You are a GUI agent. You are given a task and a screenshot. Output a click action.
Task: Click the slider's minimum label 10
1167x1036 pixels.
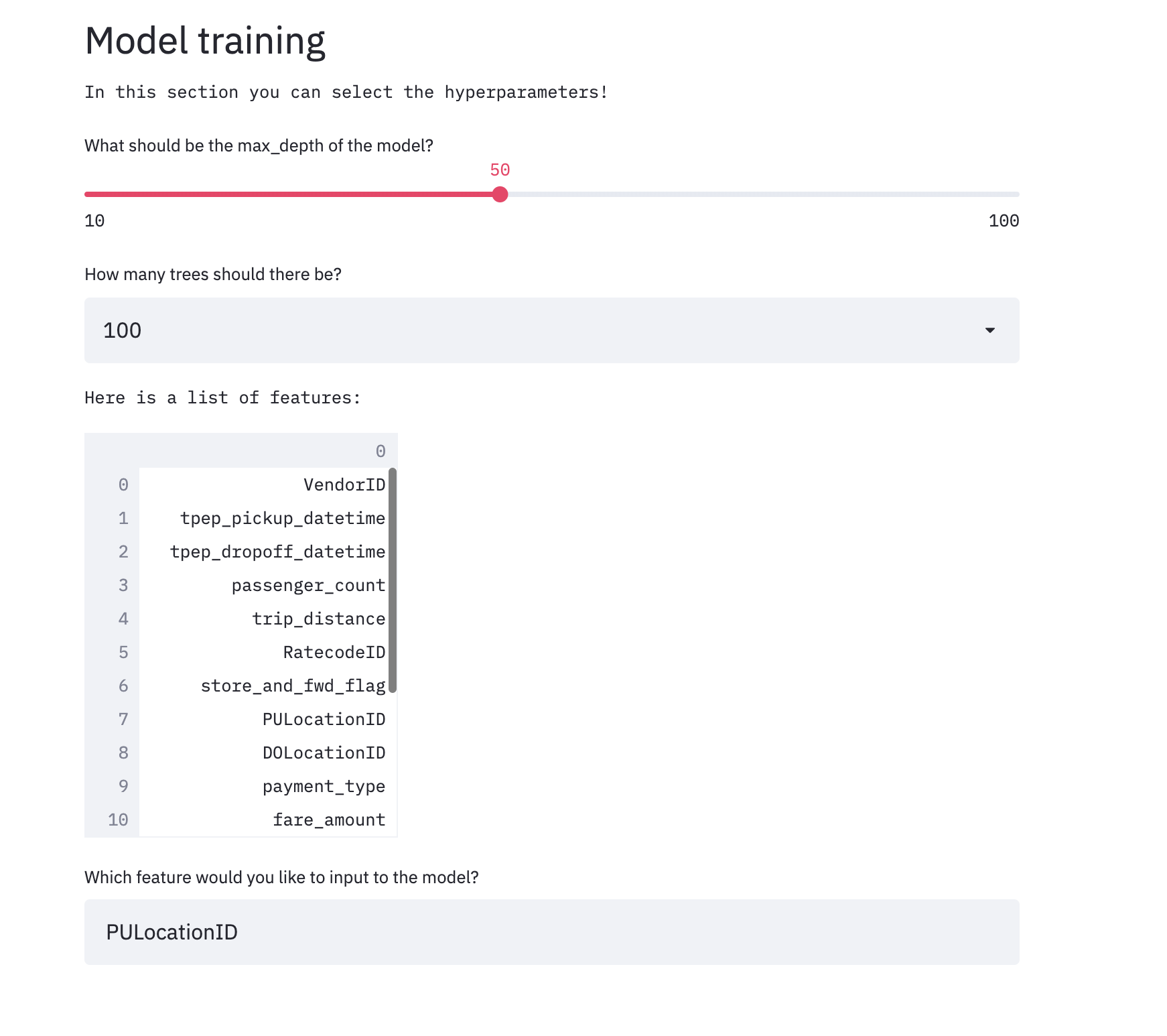pyautogui.click(x=94, y=220)
